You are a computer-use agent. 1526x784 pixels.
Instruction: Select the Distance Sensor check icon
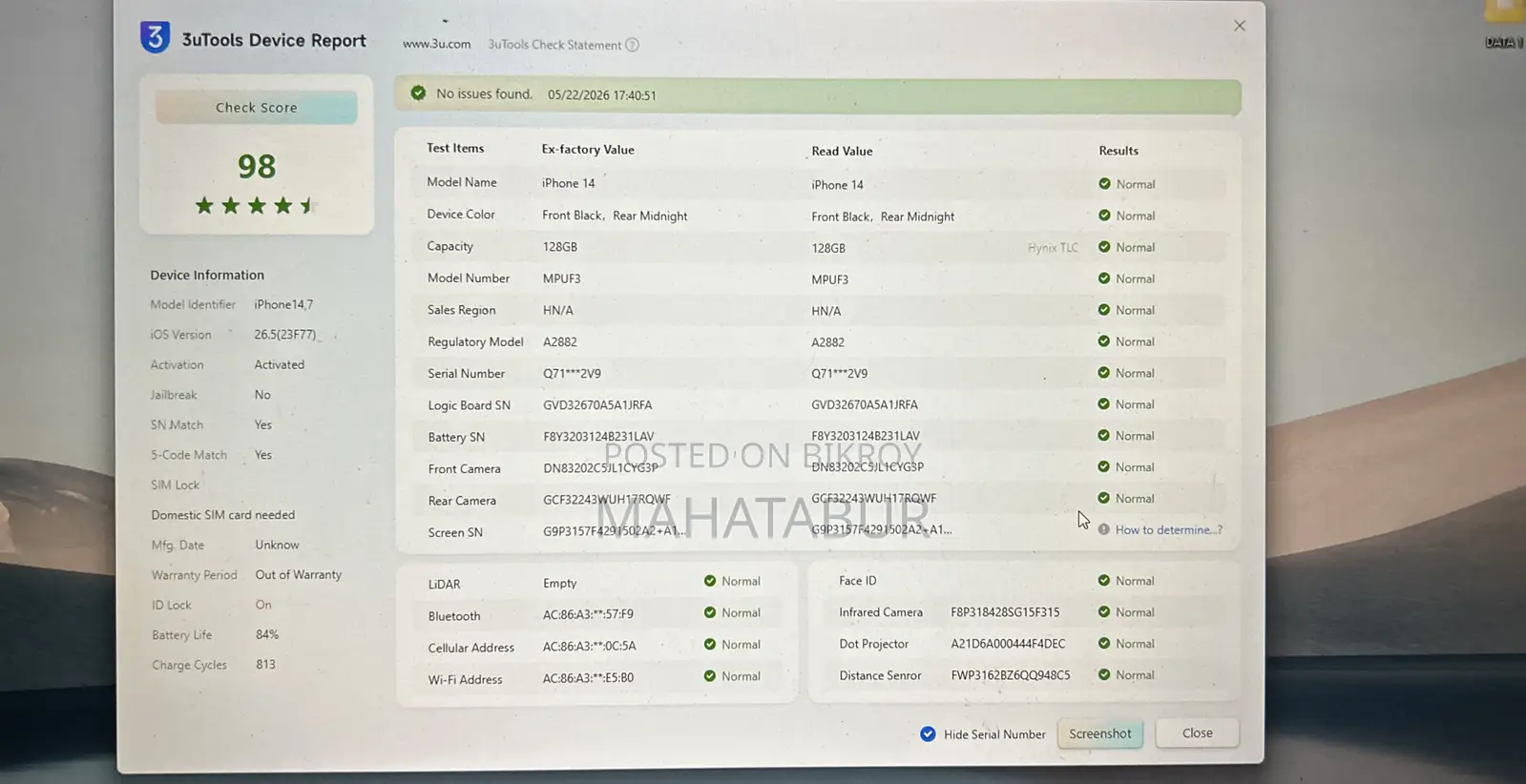[1104, 675]
